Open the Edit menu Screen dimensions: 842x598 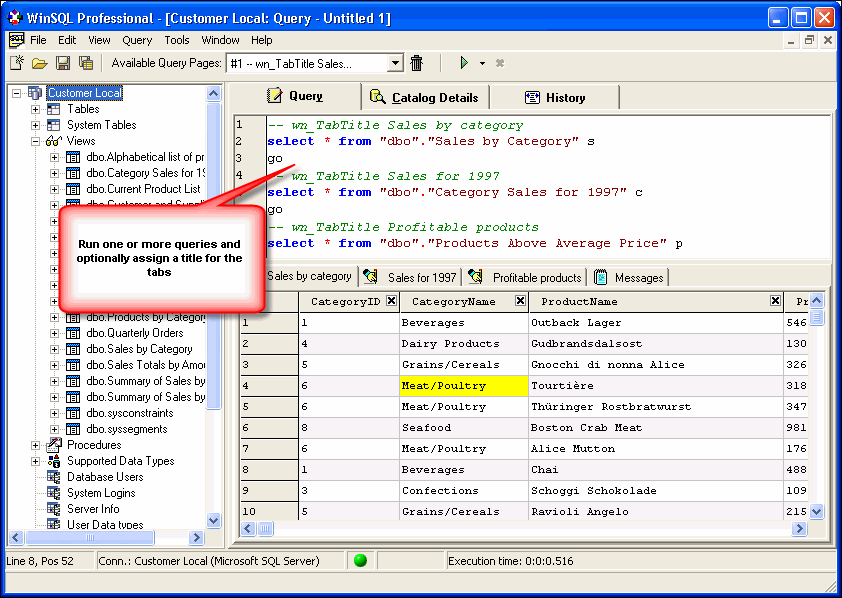pyautogui.click(x=67, y=40)
